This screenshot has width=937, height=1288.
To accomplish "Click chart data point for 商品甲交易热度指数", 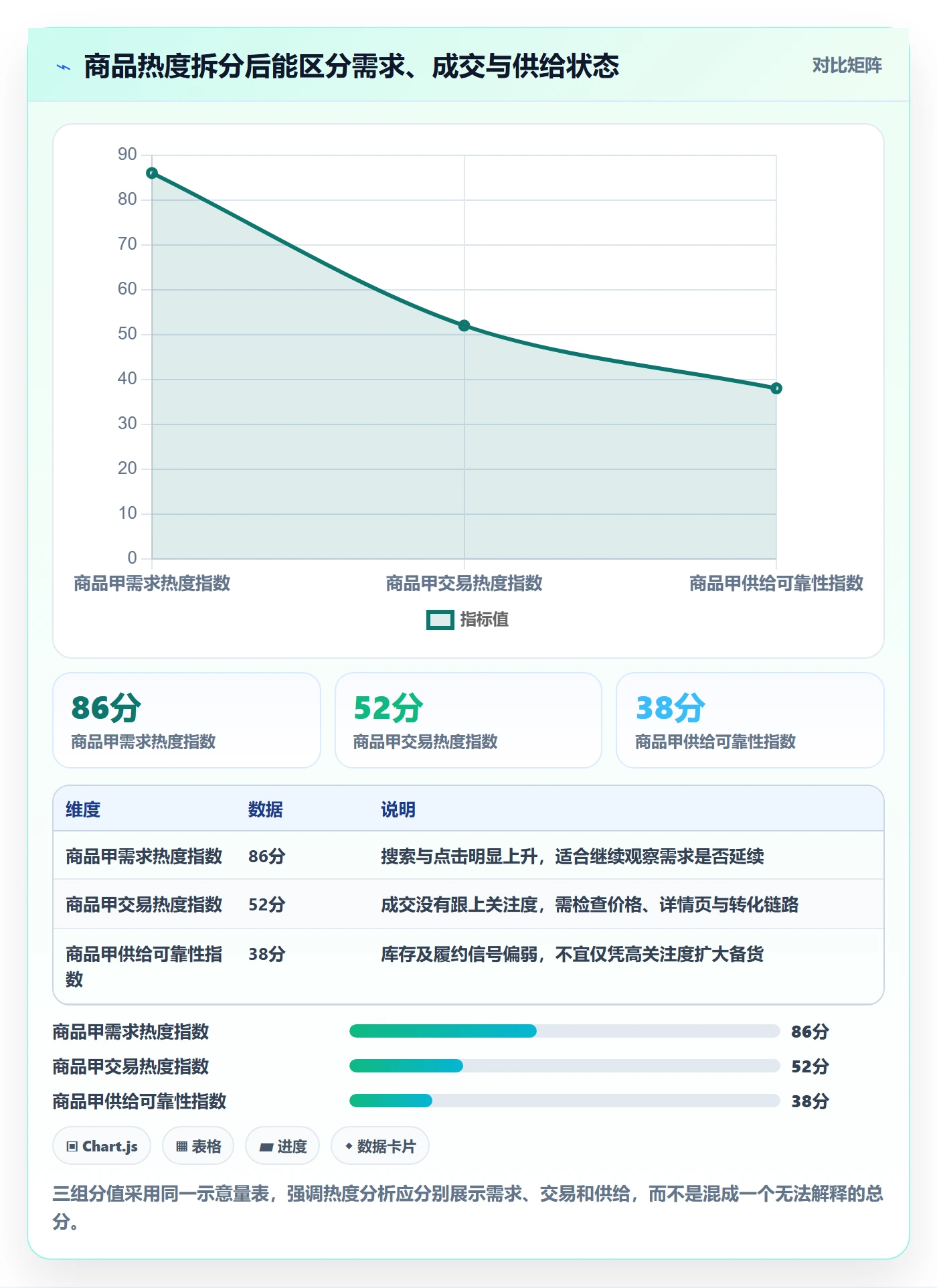I will tap(464, 326).
